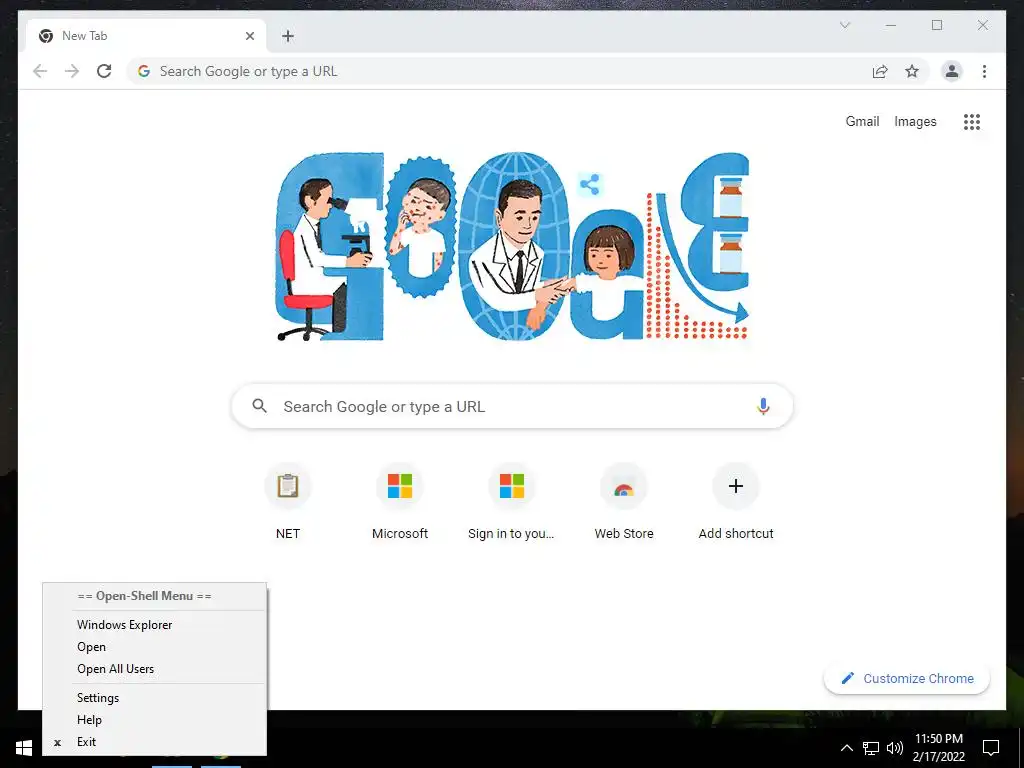Close the New Tab tab
The width and height of the screenshot is (1024, 768).
click(x=249, y=36)
